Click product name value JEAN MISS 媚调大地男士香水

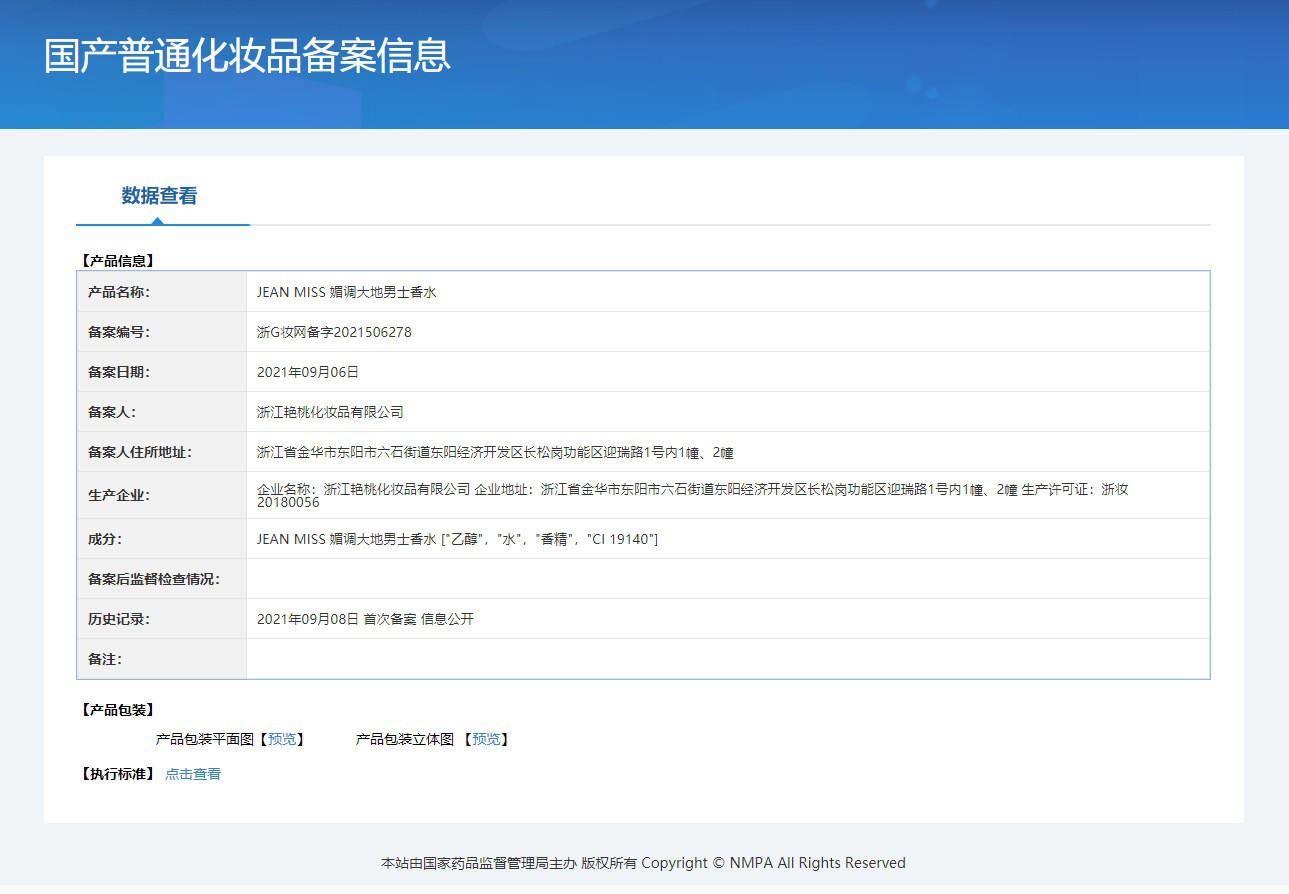pos(347,292)
